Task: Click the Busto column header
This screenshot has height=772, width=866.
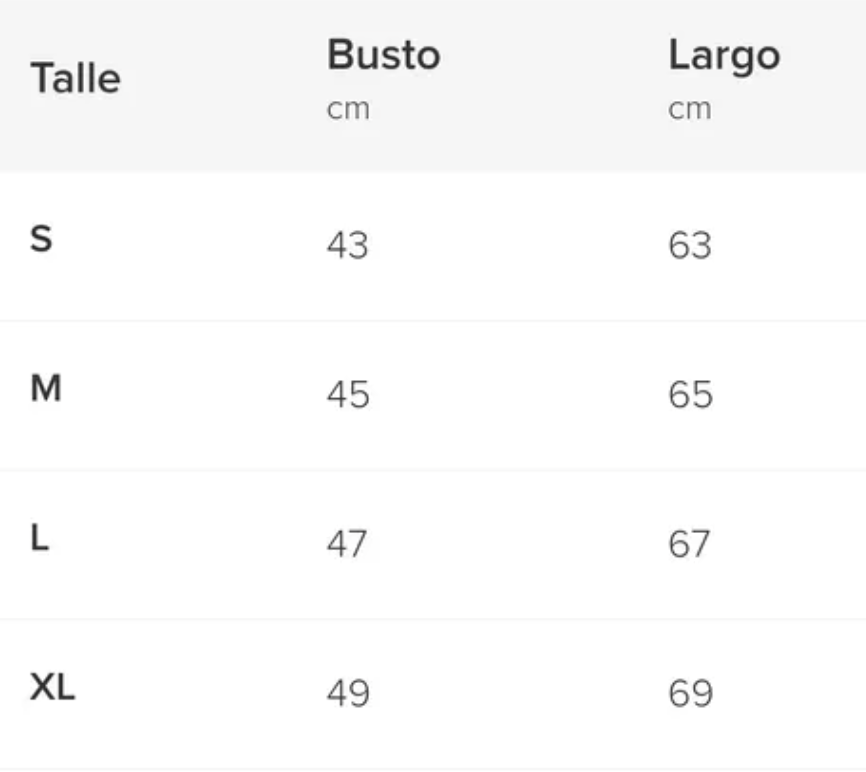Action: tap(384, 55)
